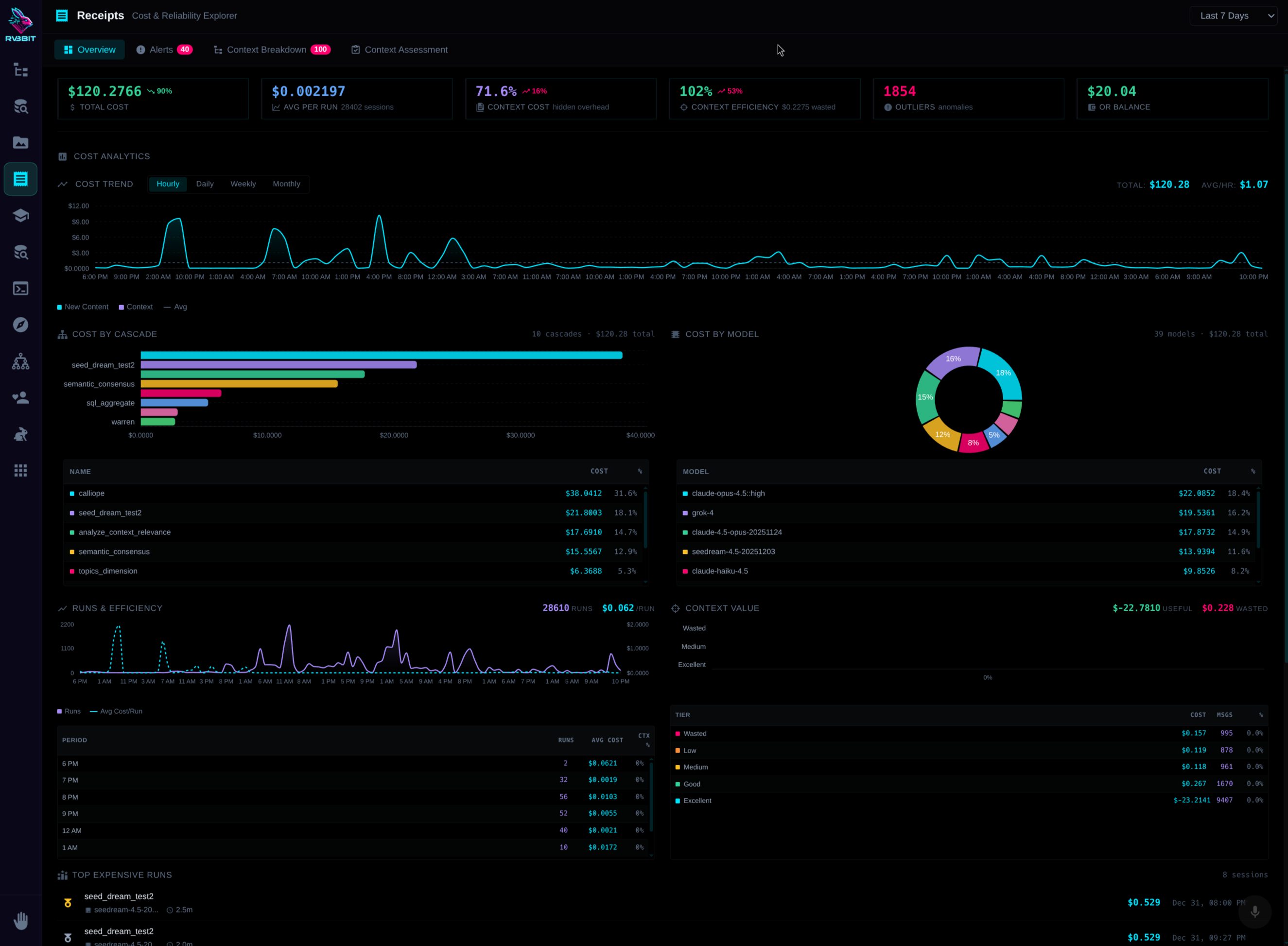Select the calliope cascade row
1288x946 pixels.
(92, 493)
